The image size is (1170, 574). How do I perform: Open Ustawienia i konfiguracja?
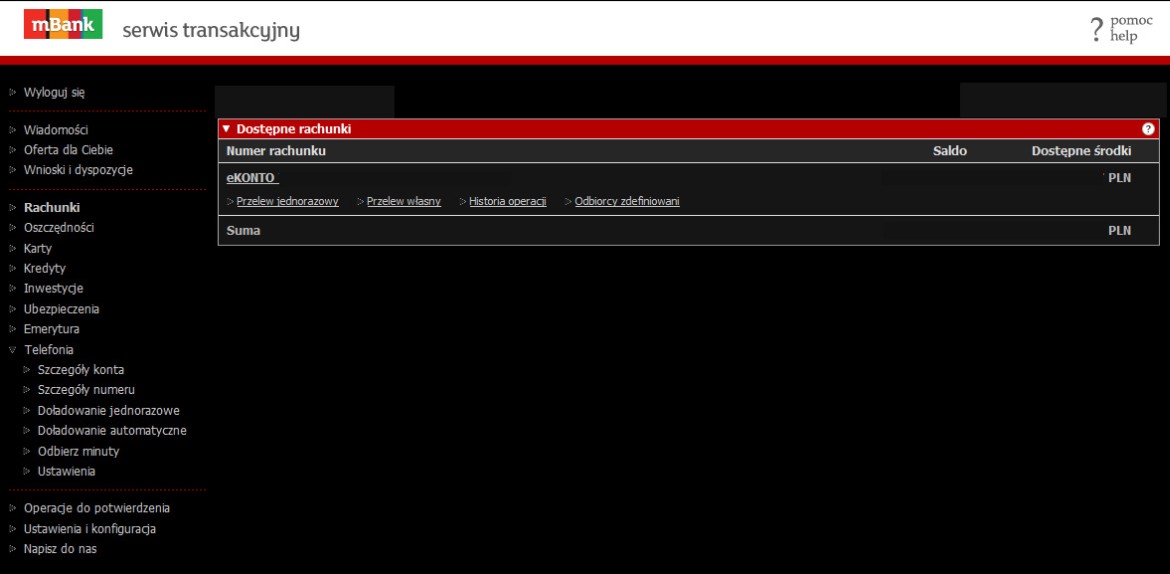[90, 529]
